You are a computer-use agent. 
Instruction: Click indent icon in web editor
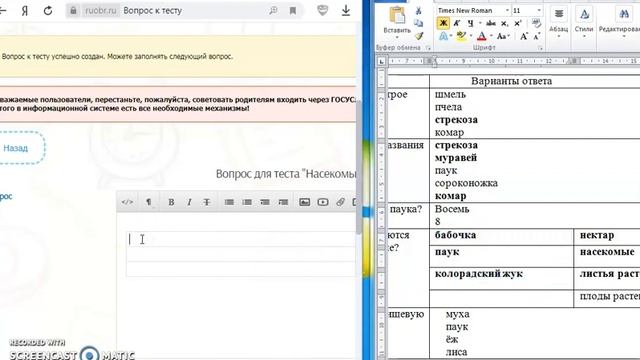[283, 202]
